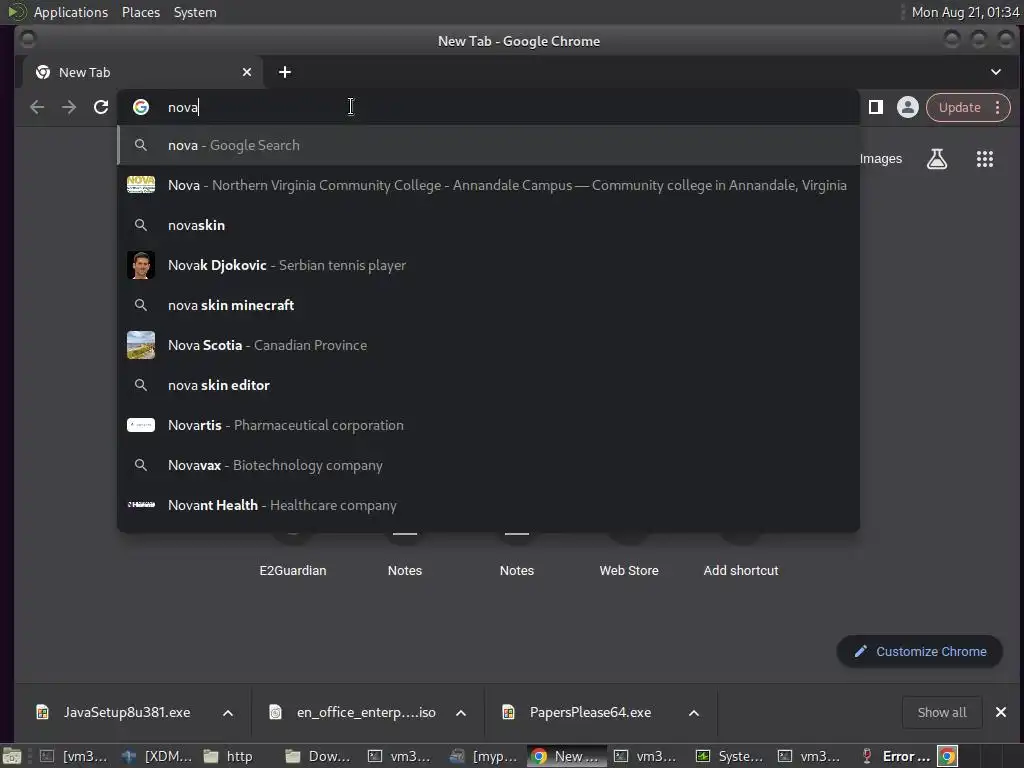Click the clock showing Mon Aug 21
Screen dimensions: 1024x768
[x=965, y=12]
